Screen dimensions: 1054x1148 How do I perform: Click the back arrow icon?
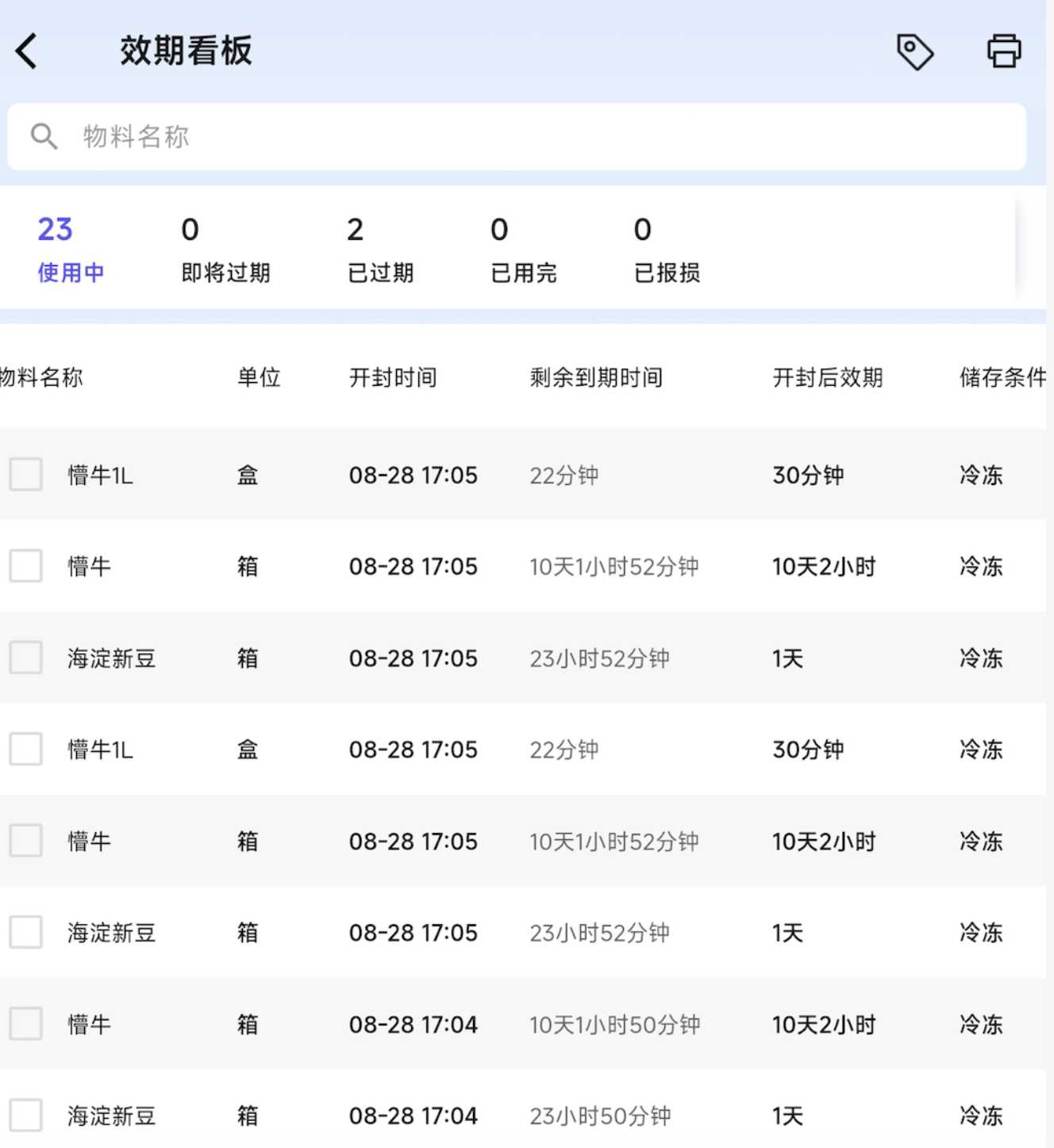[x=27, y=52]
